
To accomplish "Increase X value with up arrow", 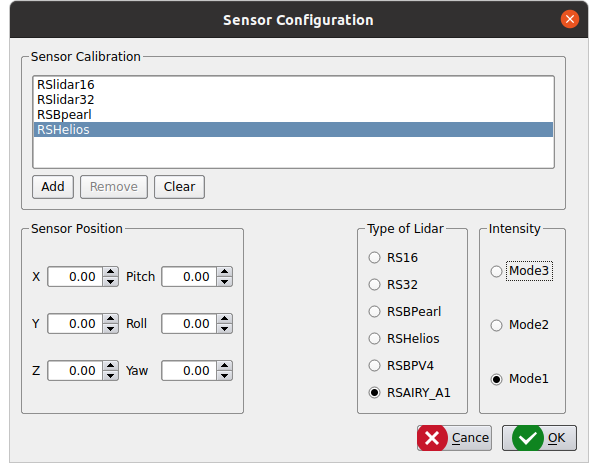I will point(111,271).
